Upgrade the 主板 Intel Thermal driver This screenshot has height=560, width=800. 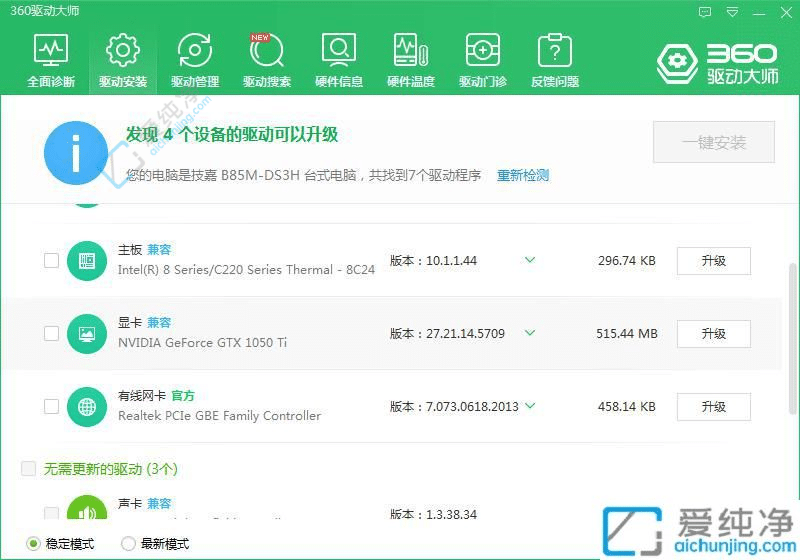tap(714, 261)
